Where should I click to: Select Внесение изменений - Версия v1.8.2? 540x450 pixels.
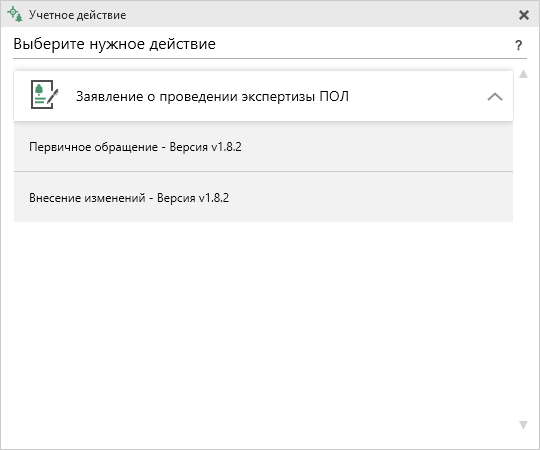click(x=263, y=197)
